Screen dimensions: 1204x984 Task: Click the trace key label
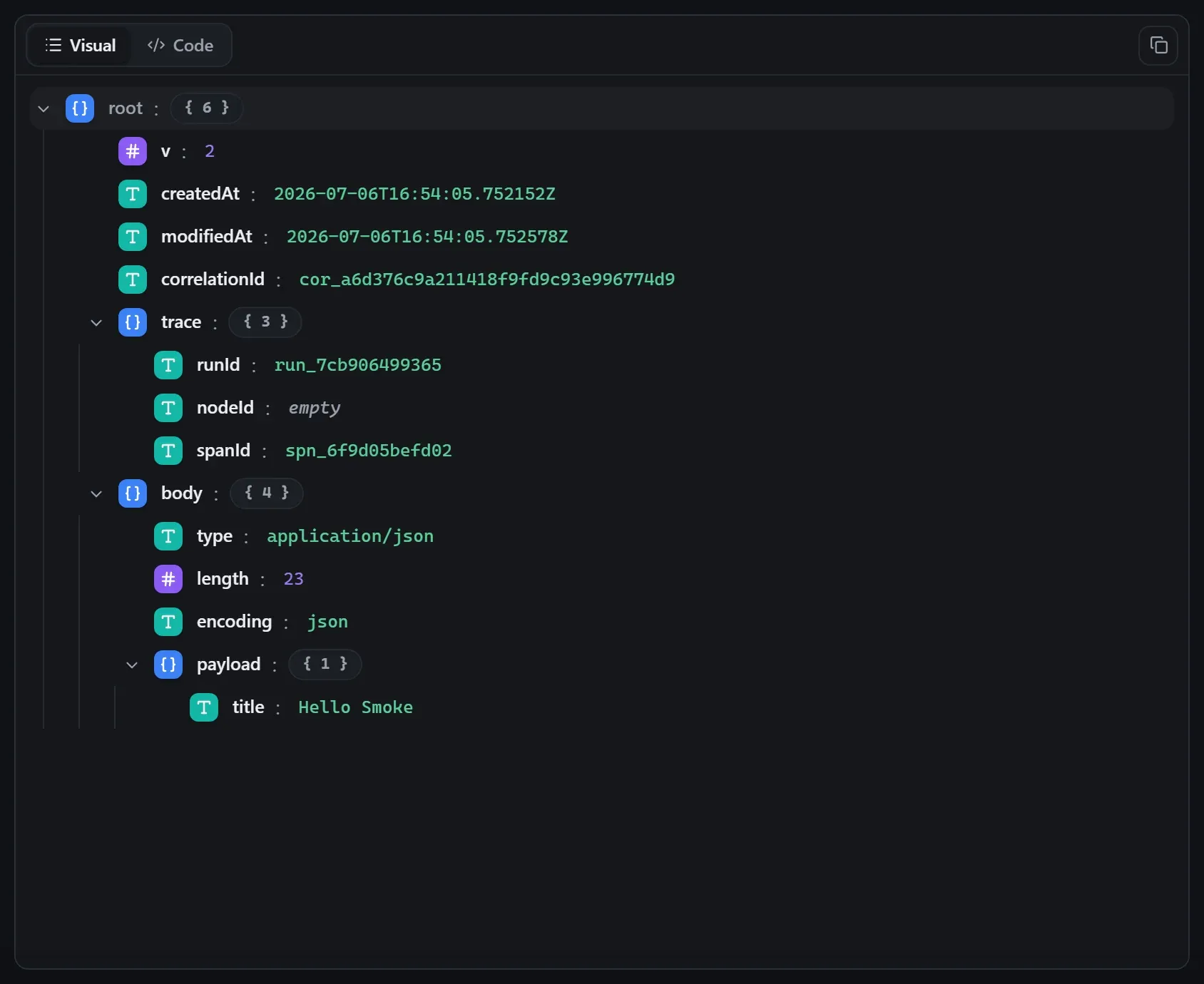[x=181, y=322]
